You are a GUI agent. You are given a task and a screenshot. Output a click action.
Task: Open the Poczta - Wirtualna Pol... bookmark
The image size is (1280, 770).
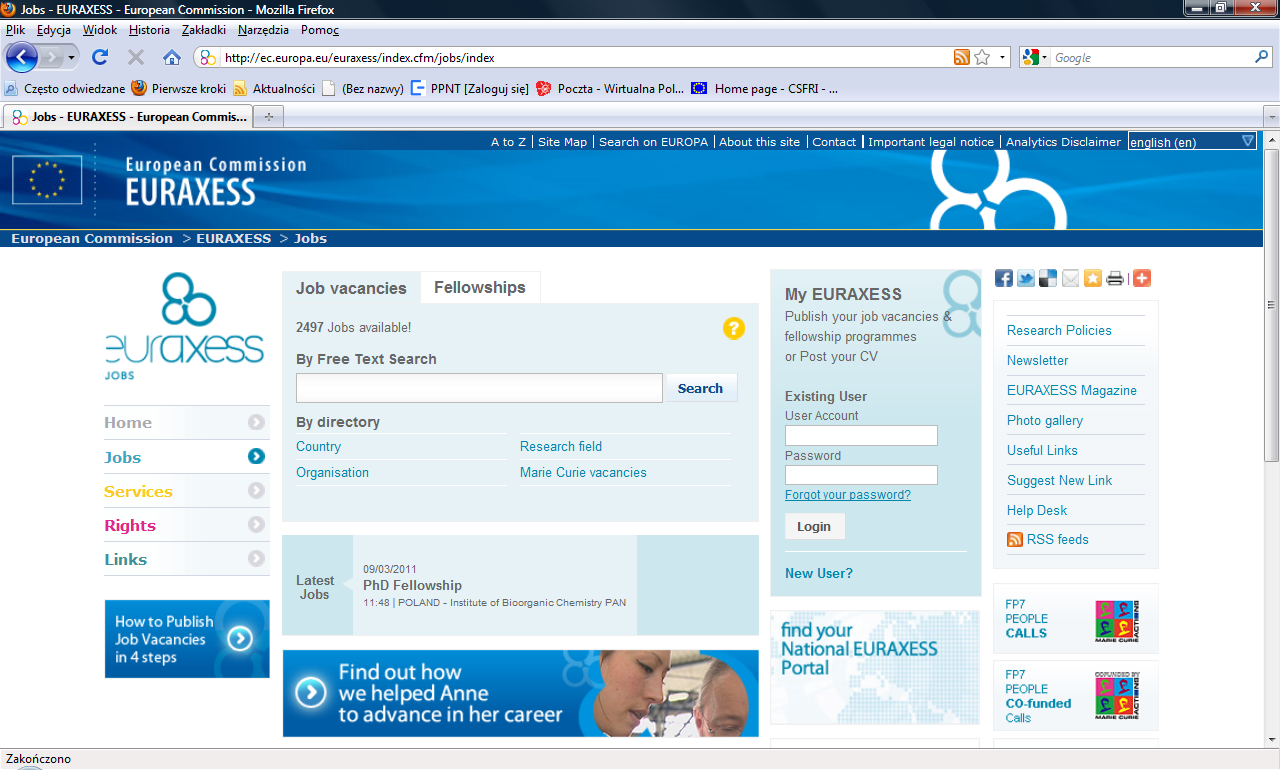pos(611,88)
